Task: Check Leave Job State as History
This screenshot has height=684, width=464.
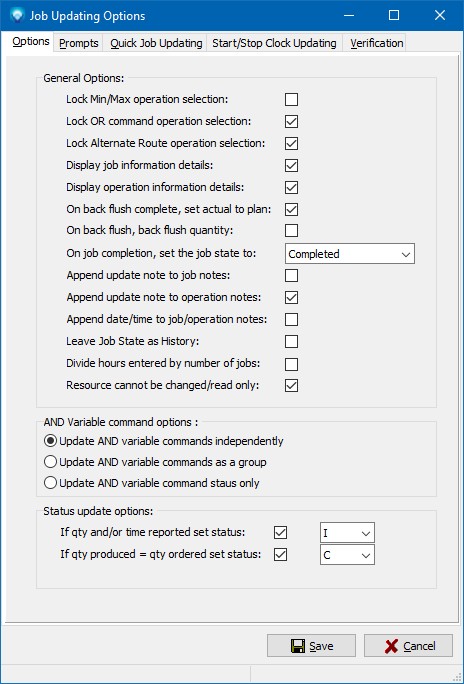Action: tap(291, 341)
